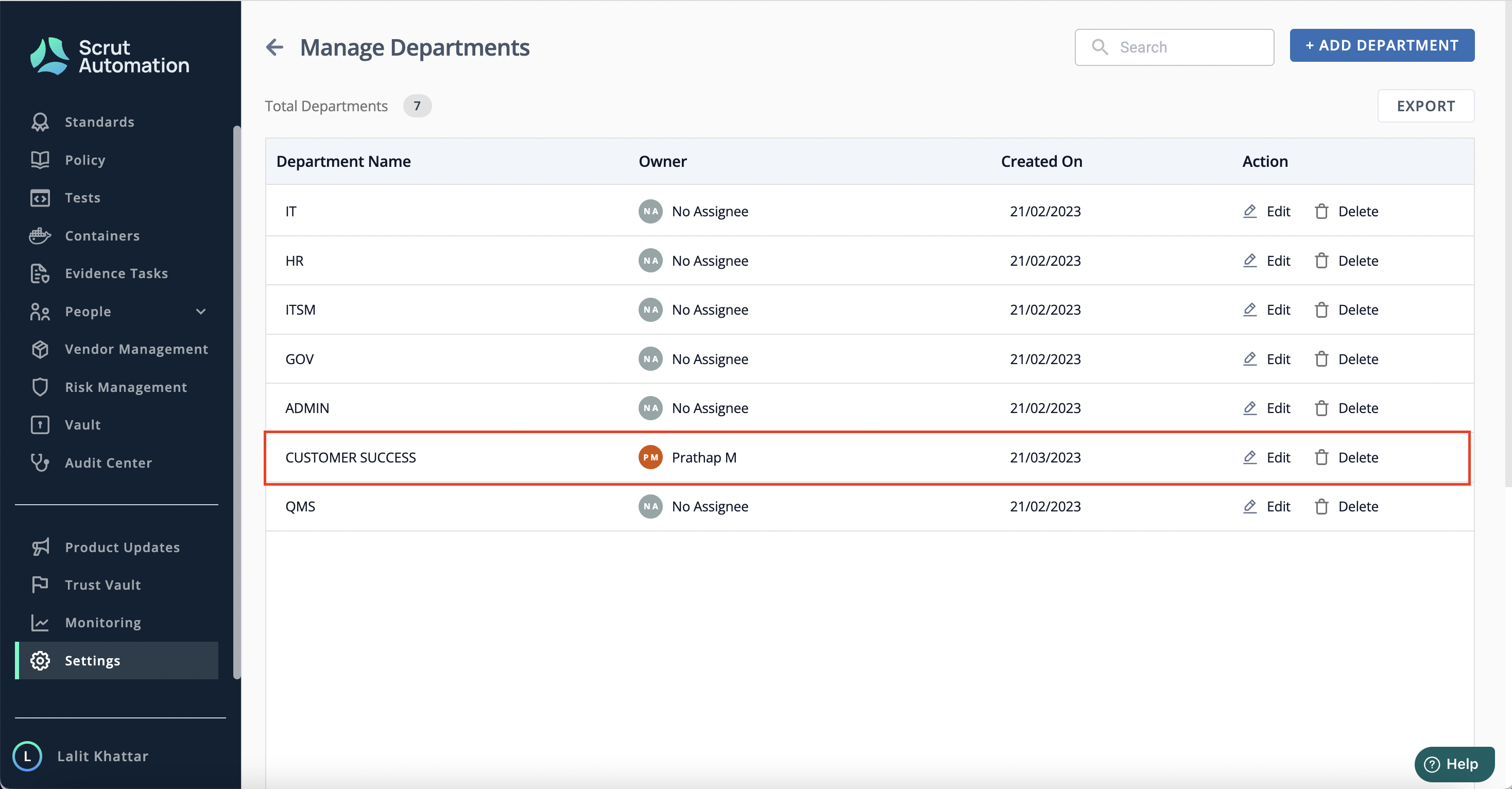Click the Created On column header
The image size is (1512, 789).
[x=1041, y=161]
